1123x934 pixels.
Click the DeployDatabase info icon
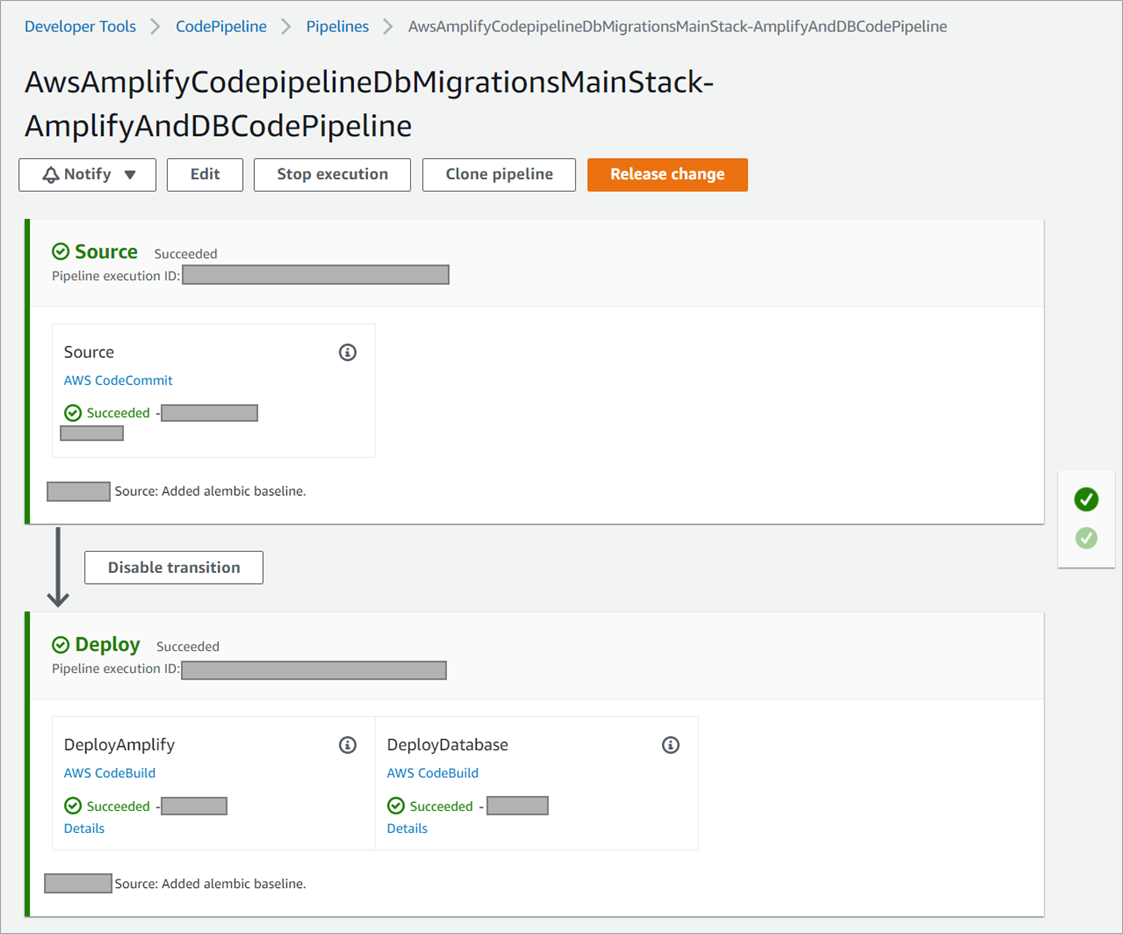[x=671, y=745]
